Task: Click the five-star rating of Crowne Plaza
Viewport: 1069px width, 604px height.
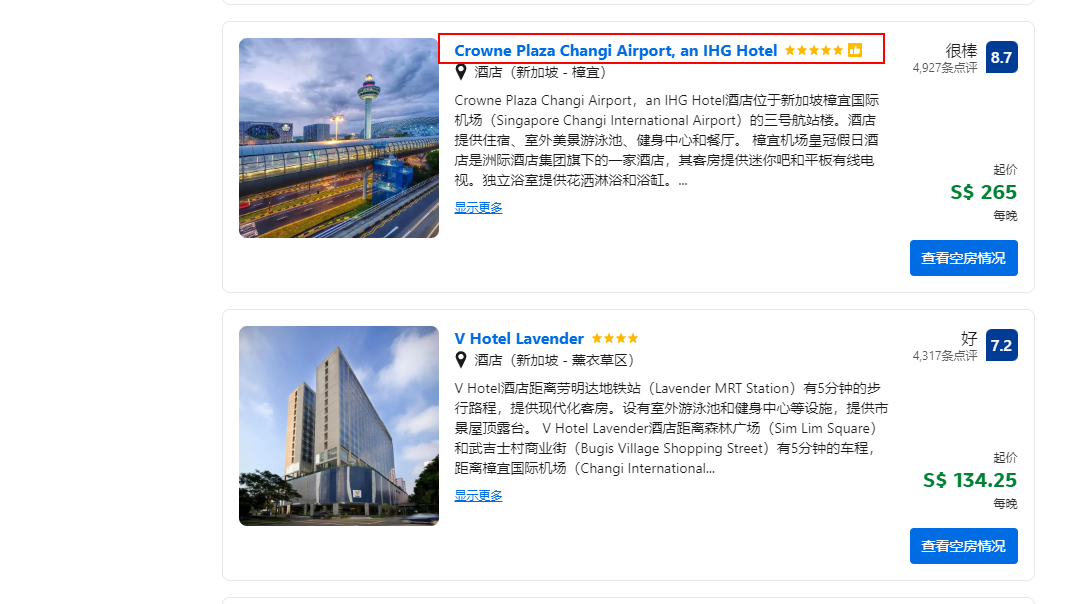Action: click(814, 50)
